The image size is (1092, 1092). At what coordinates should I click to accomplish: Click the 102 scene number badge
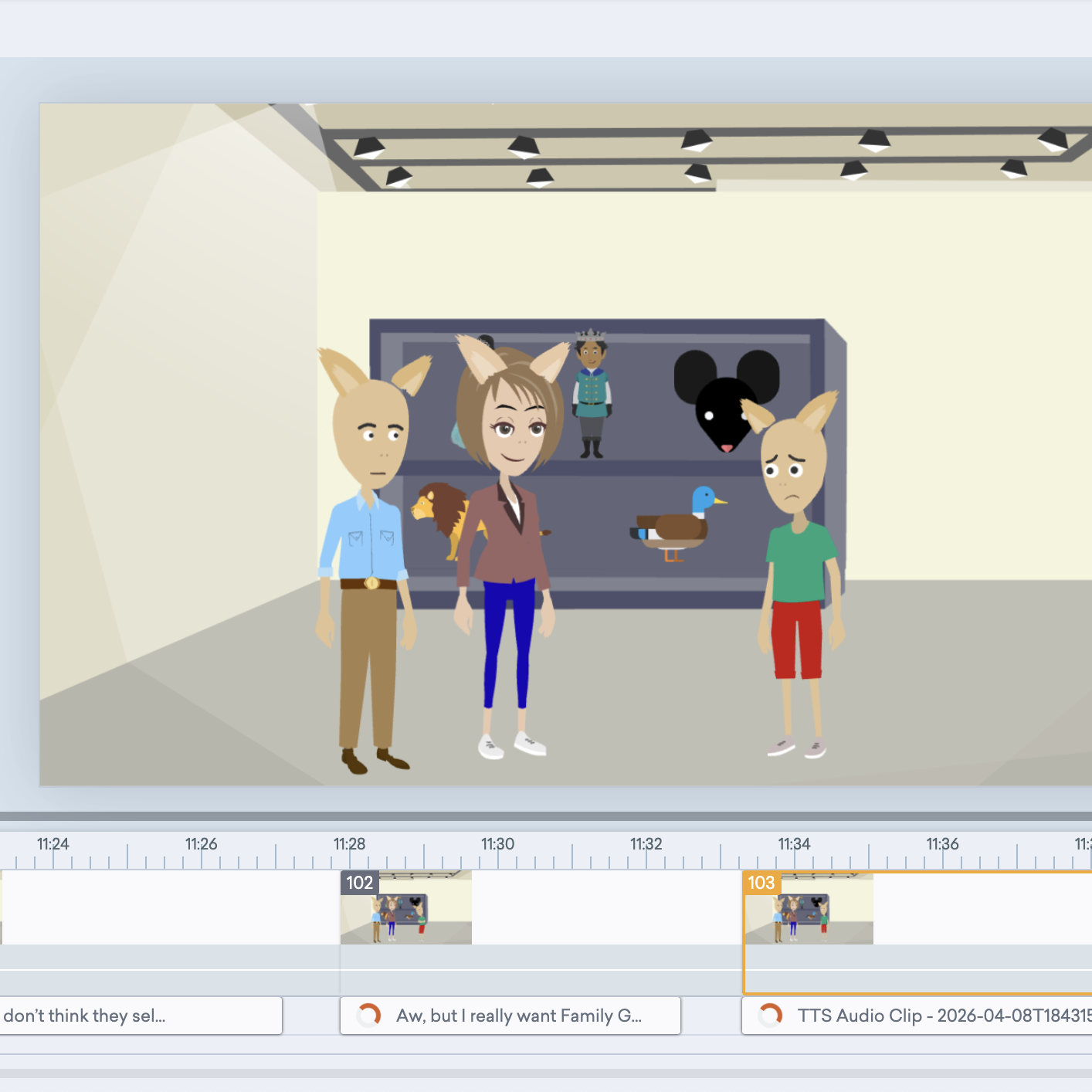click(x=359, y=883)
